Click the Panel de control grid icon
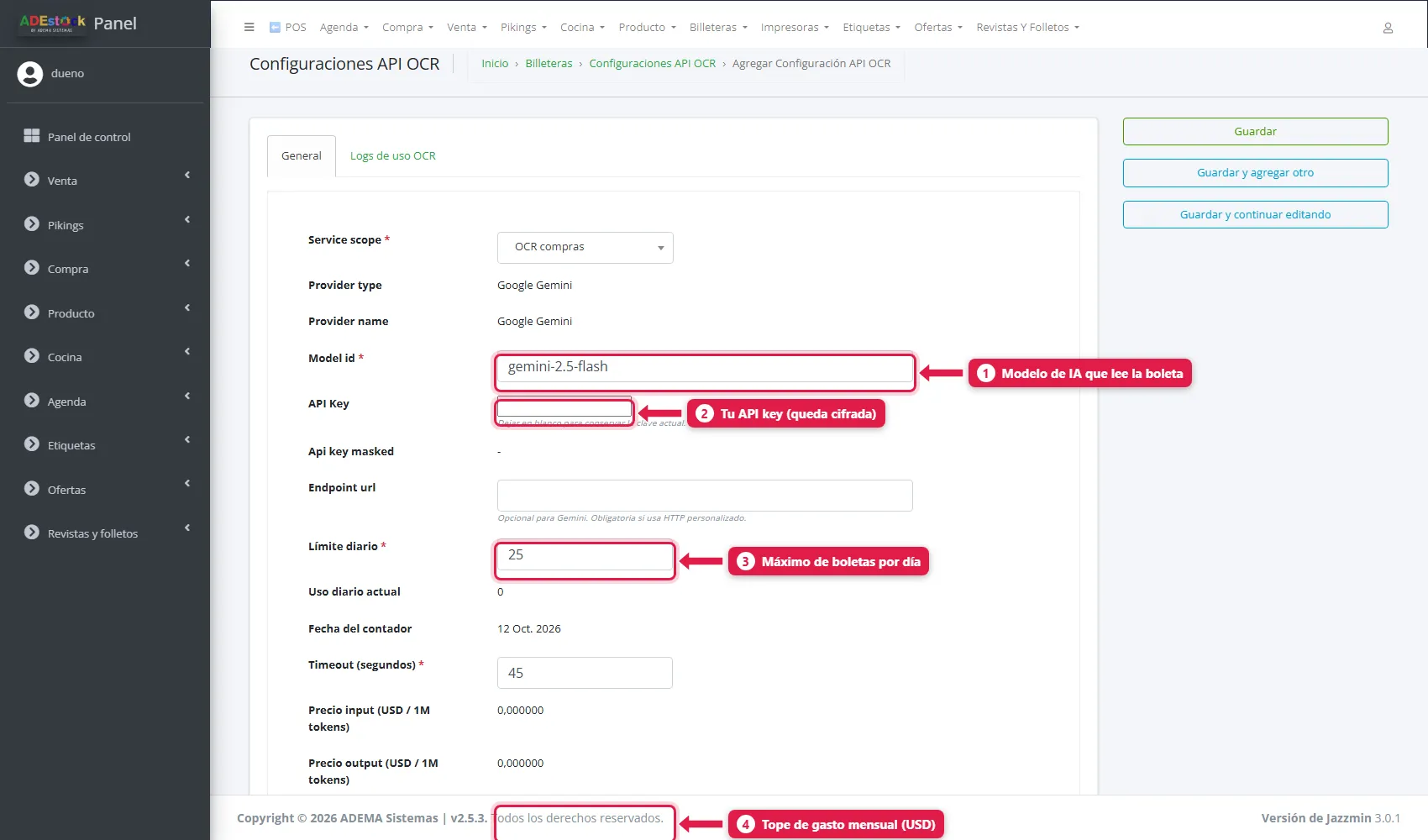This screenshot has height=840, width=1428. click(32, 136)
